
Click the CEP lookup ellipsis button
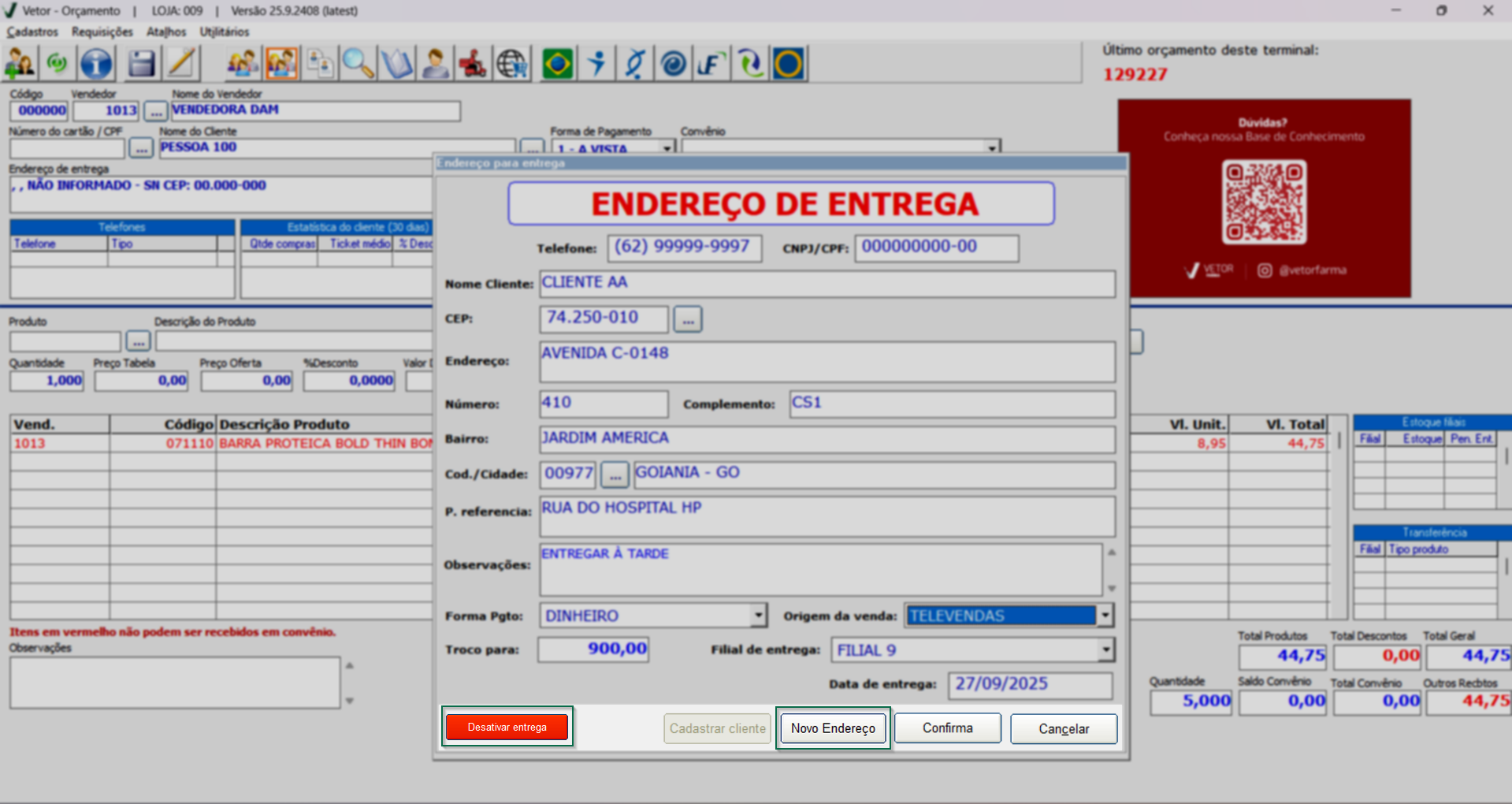tap(688, 319)
